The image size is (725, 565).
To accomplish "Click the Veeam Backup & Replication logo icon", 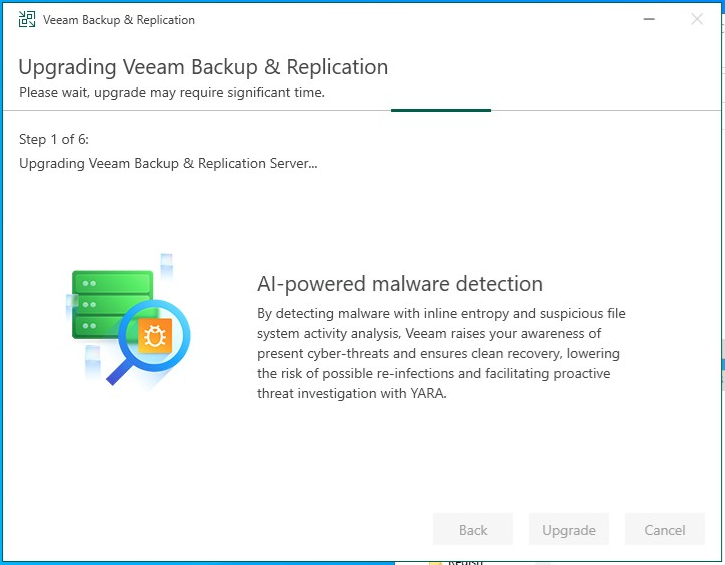I will coord(27,19).
